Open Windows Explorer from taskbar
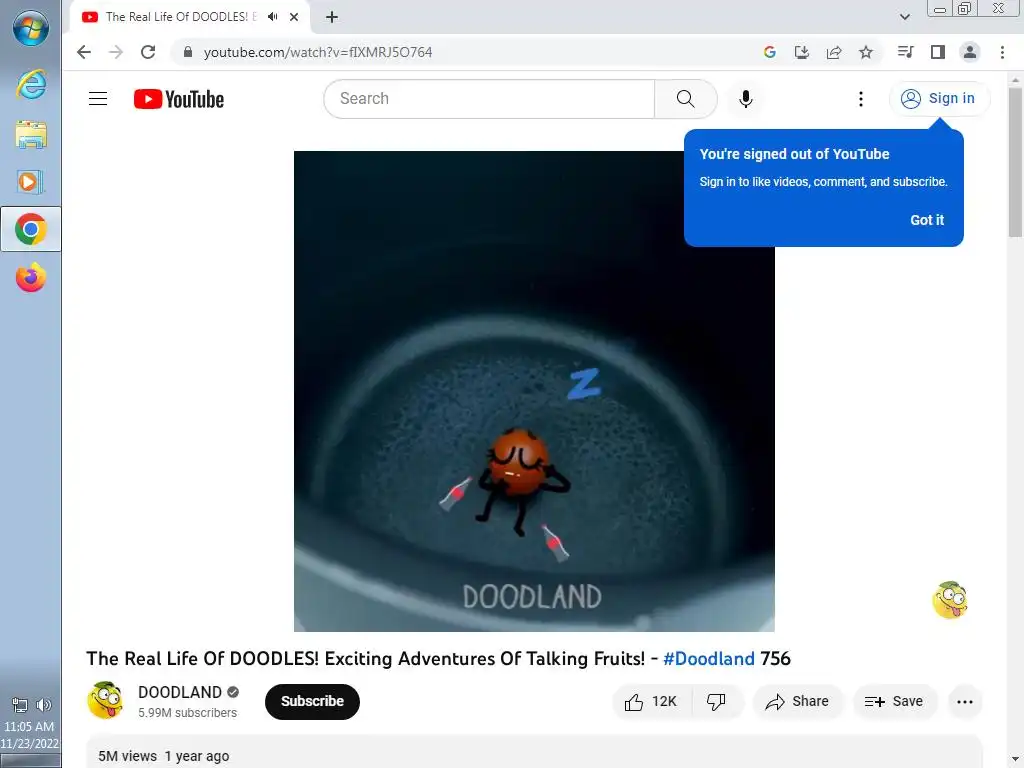 click(x=31, y=135)
